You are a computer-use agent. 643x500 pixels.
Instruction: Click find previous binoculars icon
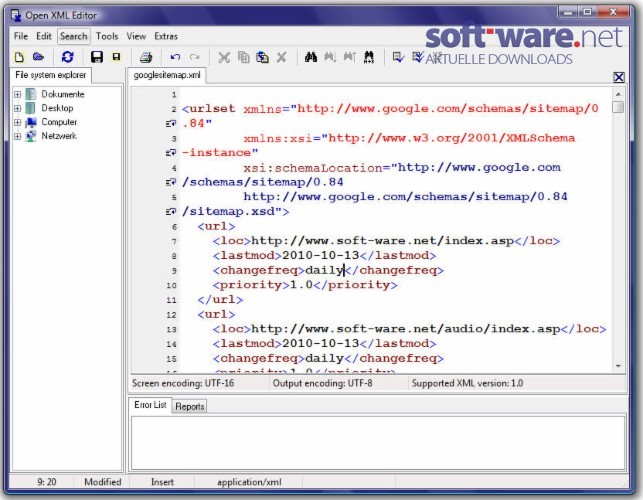[x=350, y=57]
